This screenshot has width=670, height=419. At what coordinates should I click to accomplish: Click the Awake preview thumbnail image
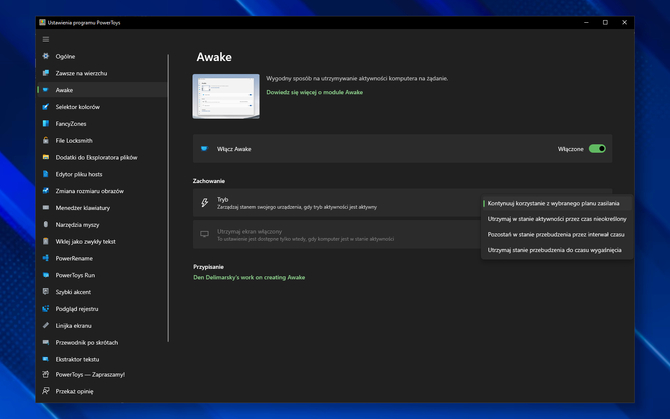[226, 97]
